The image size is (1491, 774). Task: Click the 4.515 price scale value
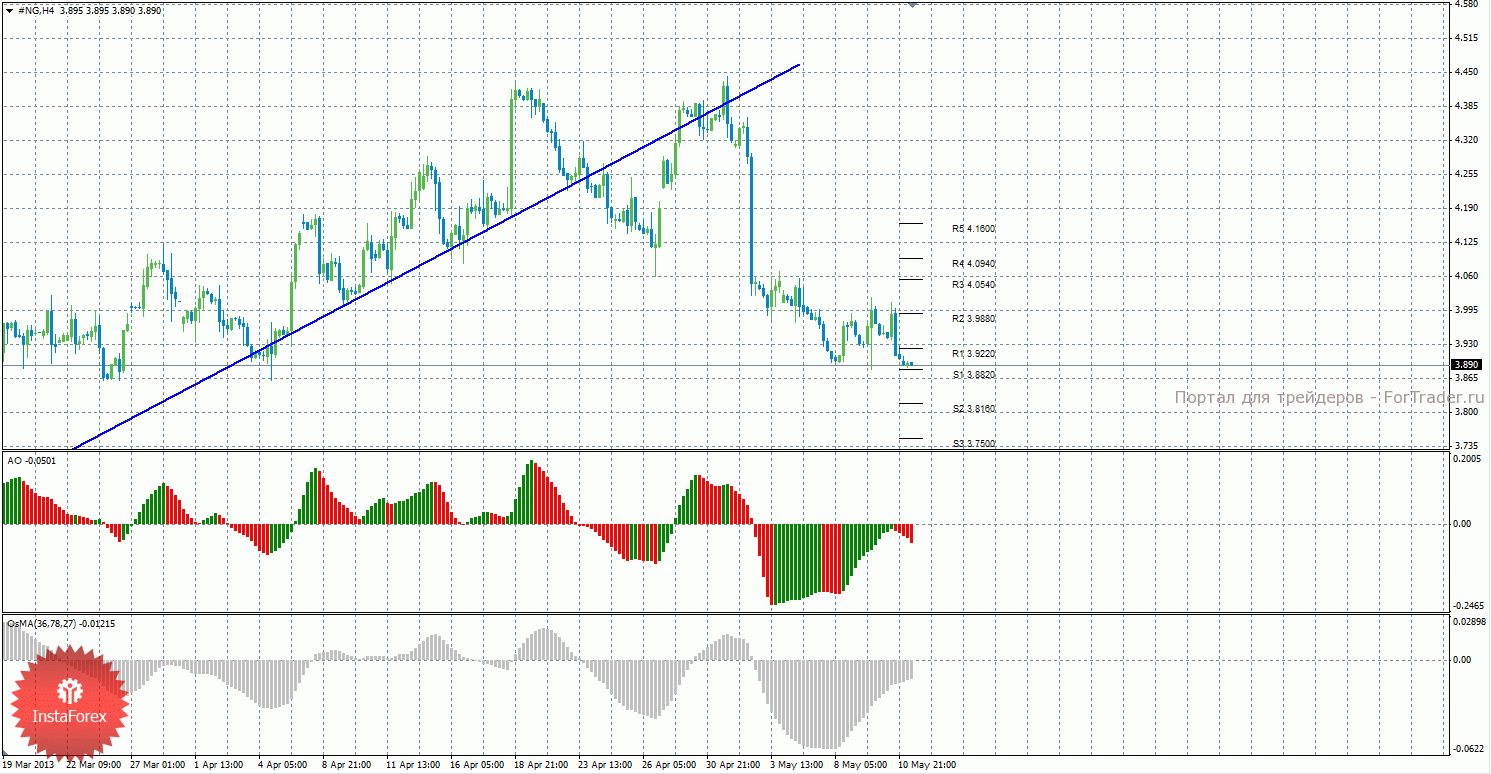(1467, 38)
